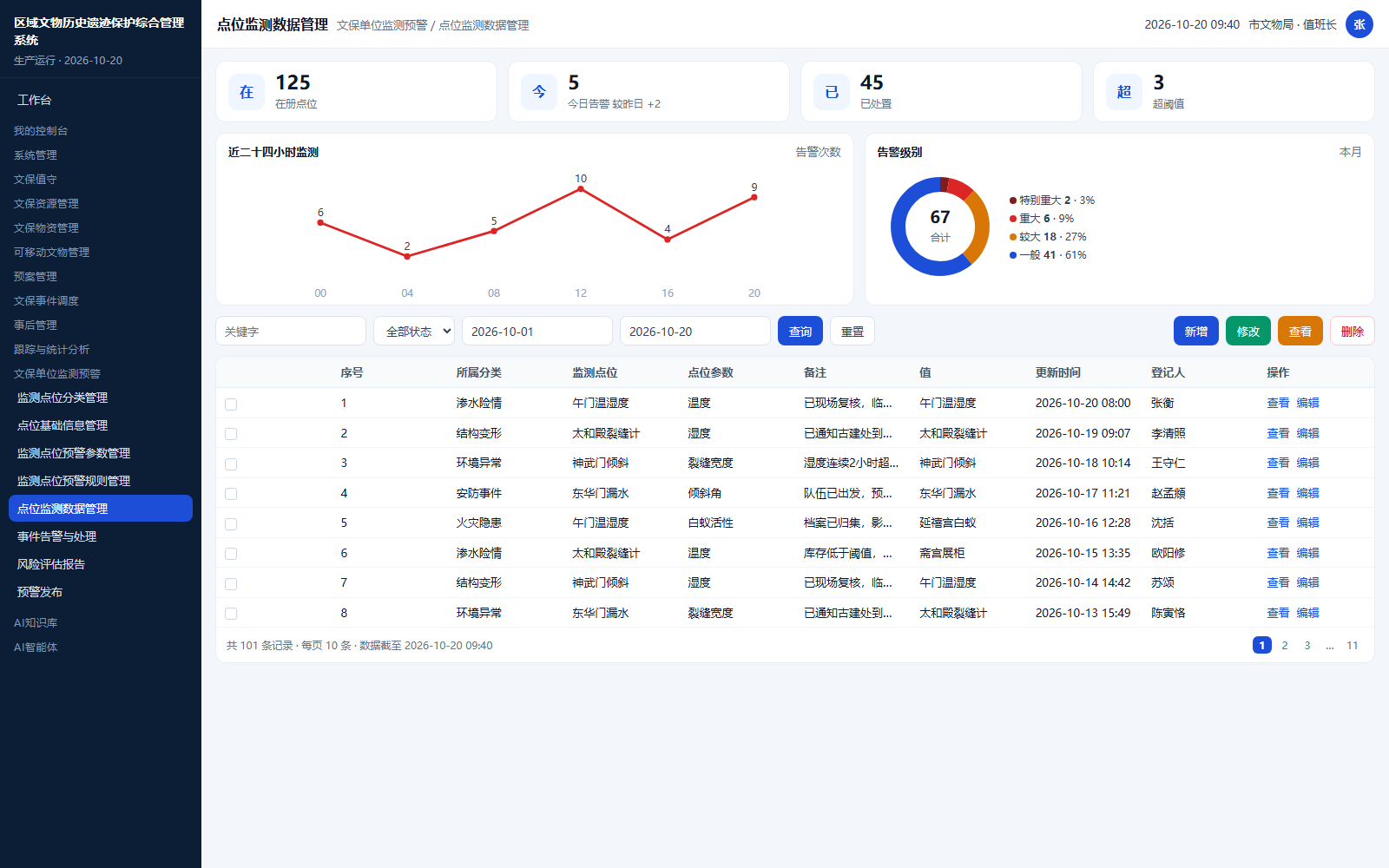Screen dimensions: 1389x868
Task: Click 编辑 link for row 8
Action: tap(1307, 613)
